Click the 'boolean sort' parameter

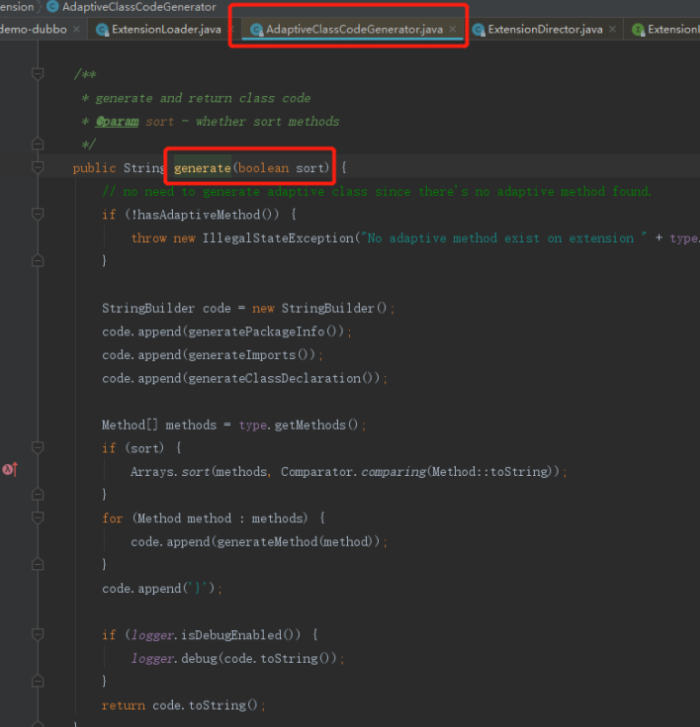[x=280, y=168]
